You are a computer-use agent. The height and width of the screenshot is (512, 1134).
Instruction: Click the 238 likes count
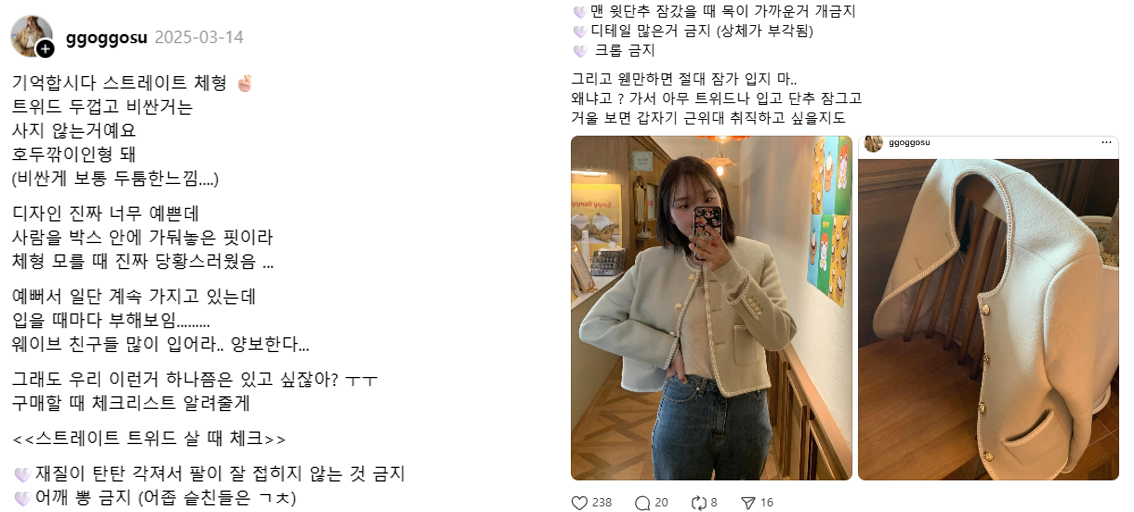click(x=602, y=503)
